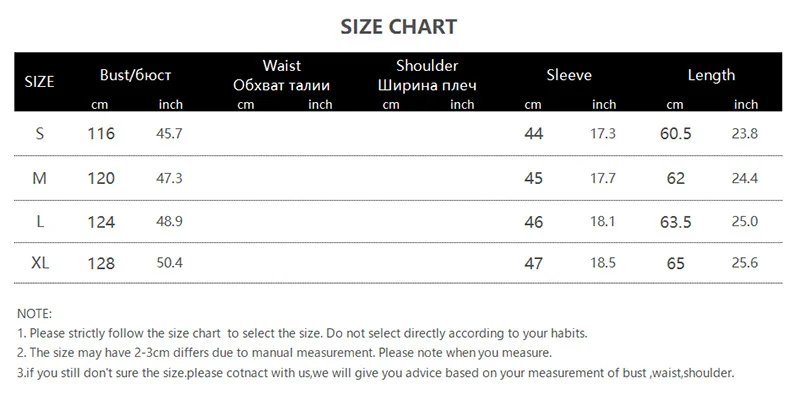Click the Waist Обхват талии header
Image resolution: width=800 pixels, height=416 pixels.
281,76
